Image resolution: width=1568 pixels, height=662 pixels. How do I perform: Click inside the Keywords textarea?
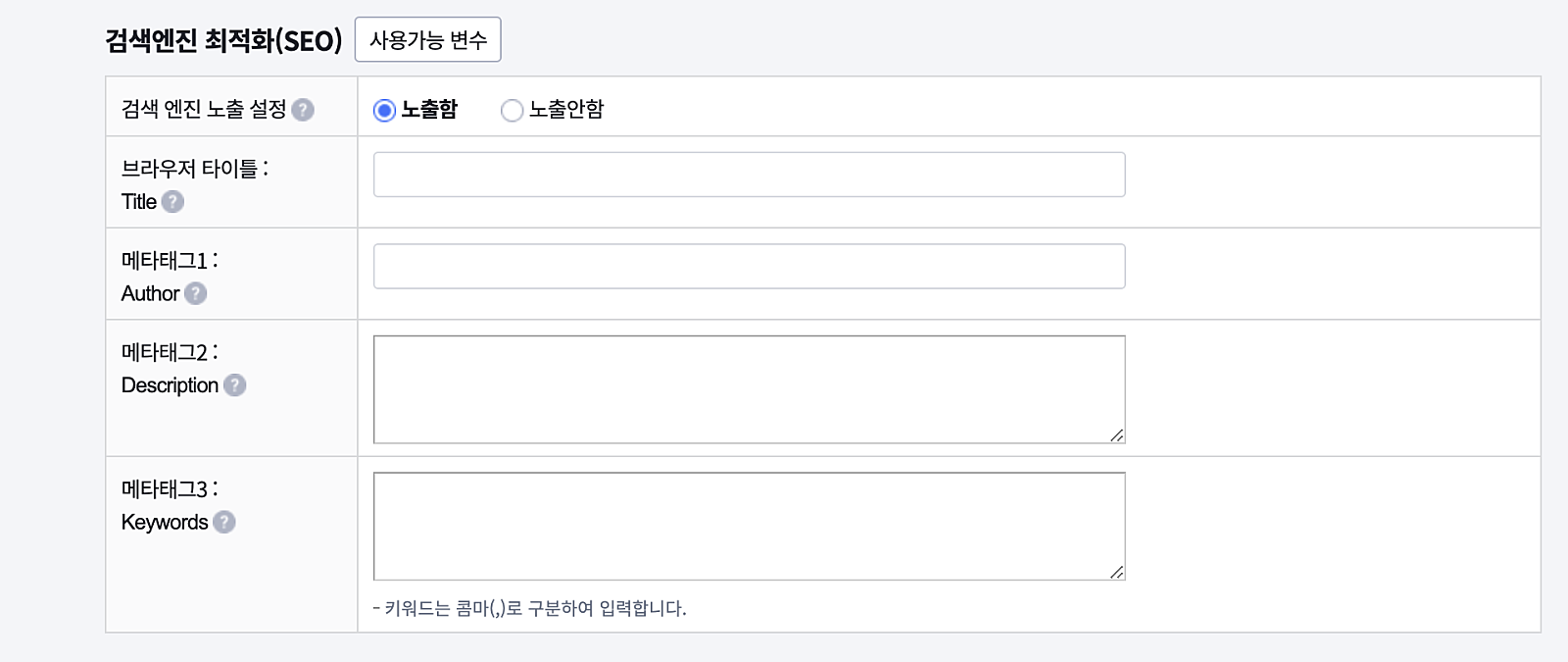pos(749,527)
